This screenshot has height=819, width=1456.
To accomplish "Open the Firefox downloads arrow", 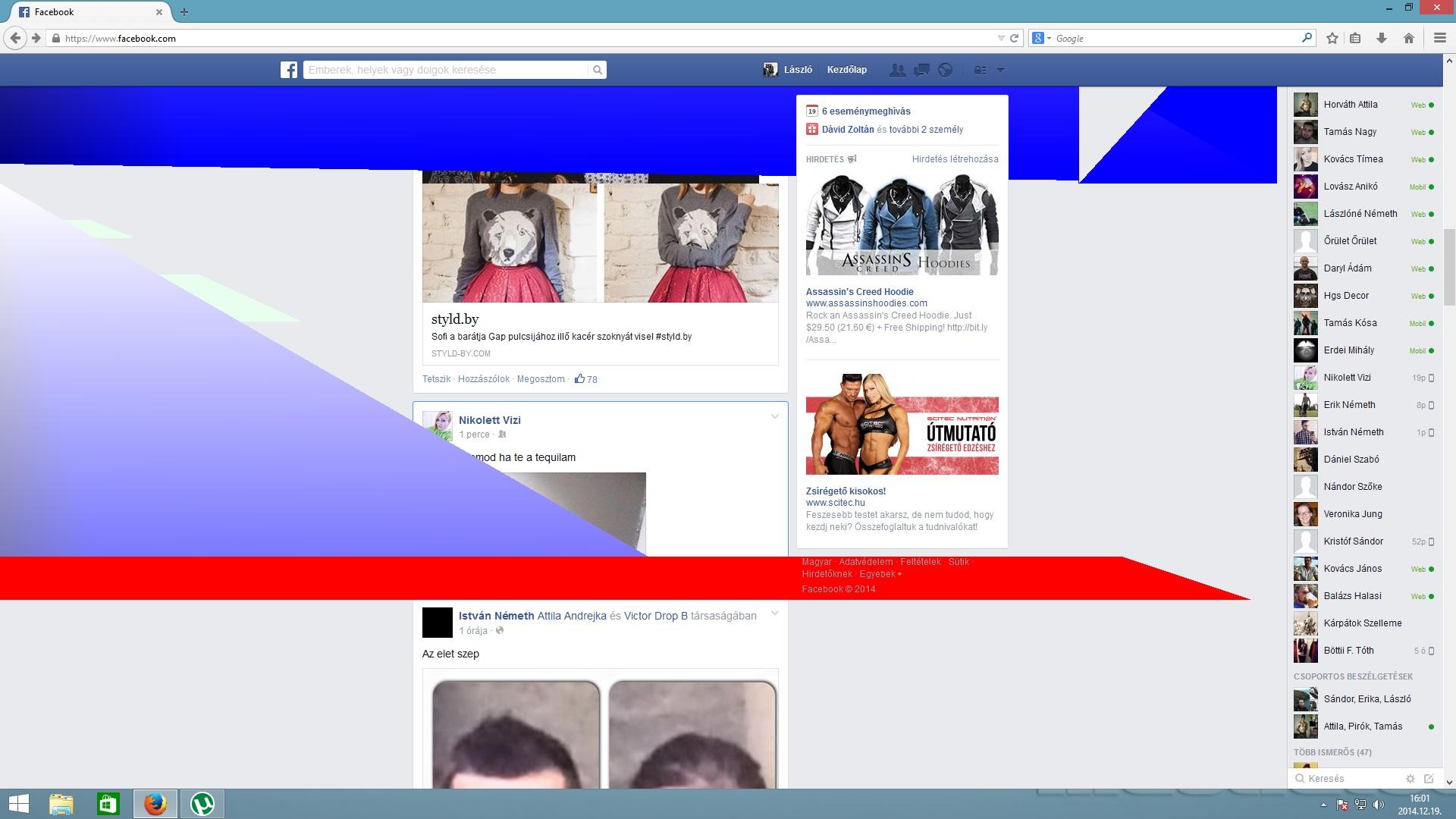I will (1382, 38).
